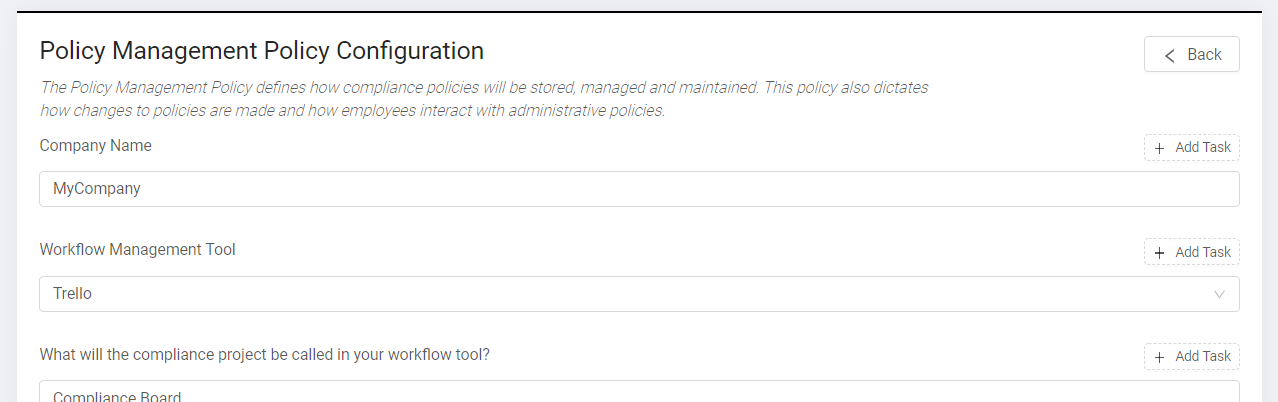
Task: Click the "Back" text label
Action: 1204,55
